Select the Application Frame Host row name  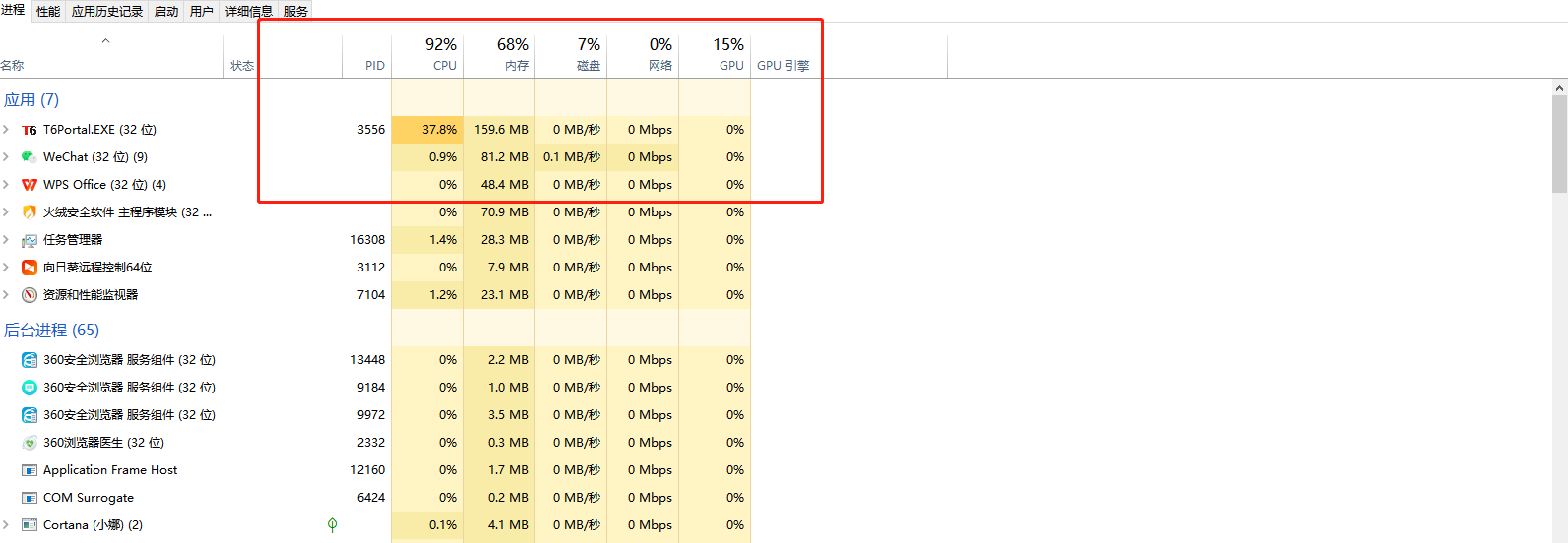pos(110,470)
